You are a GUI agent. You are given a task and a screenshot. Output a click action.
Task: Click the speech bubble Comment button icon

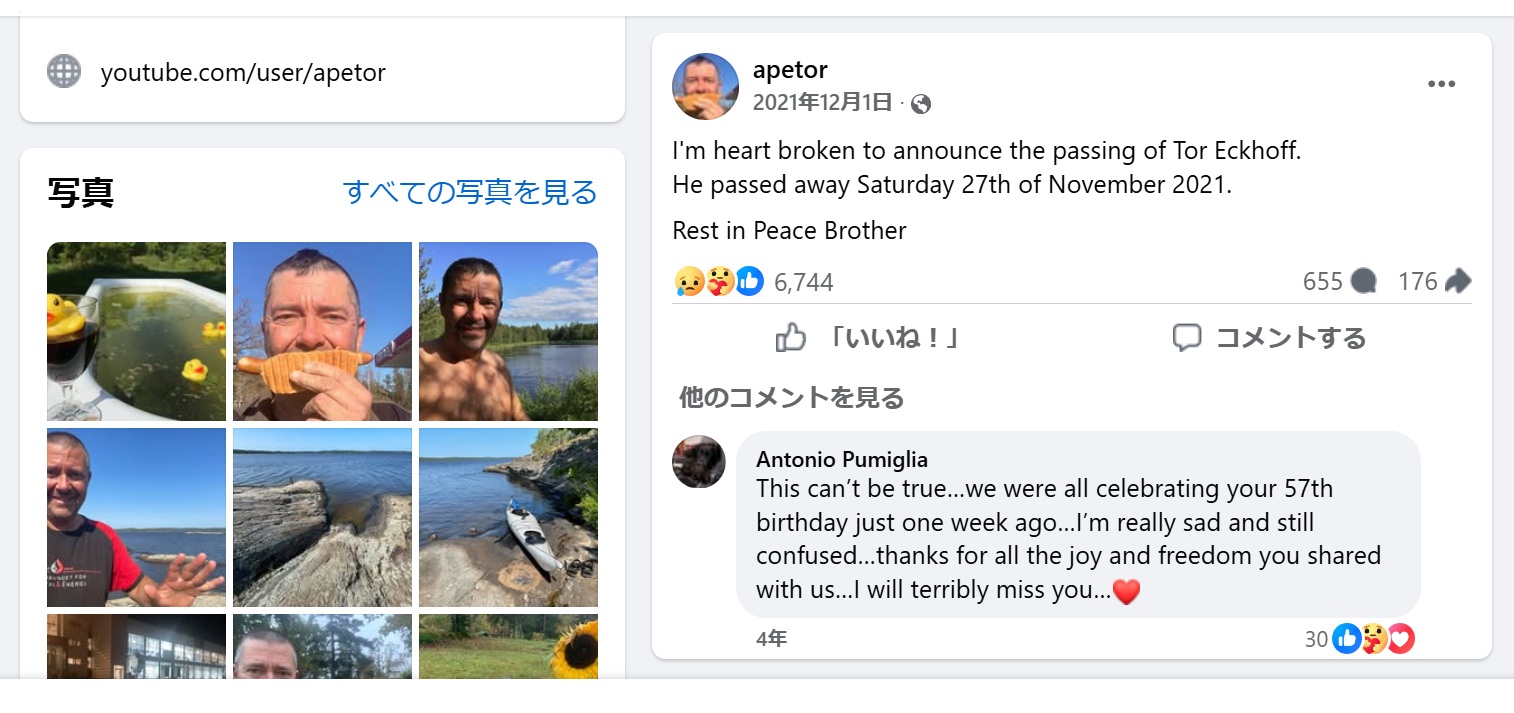pyautogui.click(x=1187, y=338)
